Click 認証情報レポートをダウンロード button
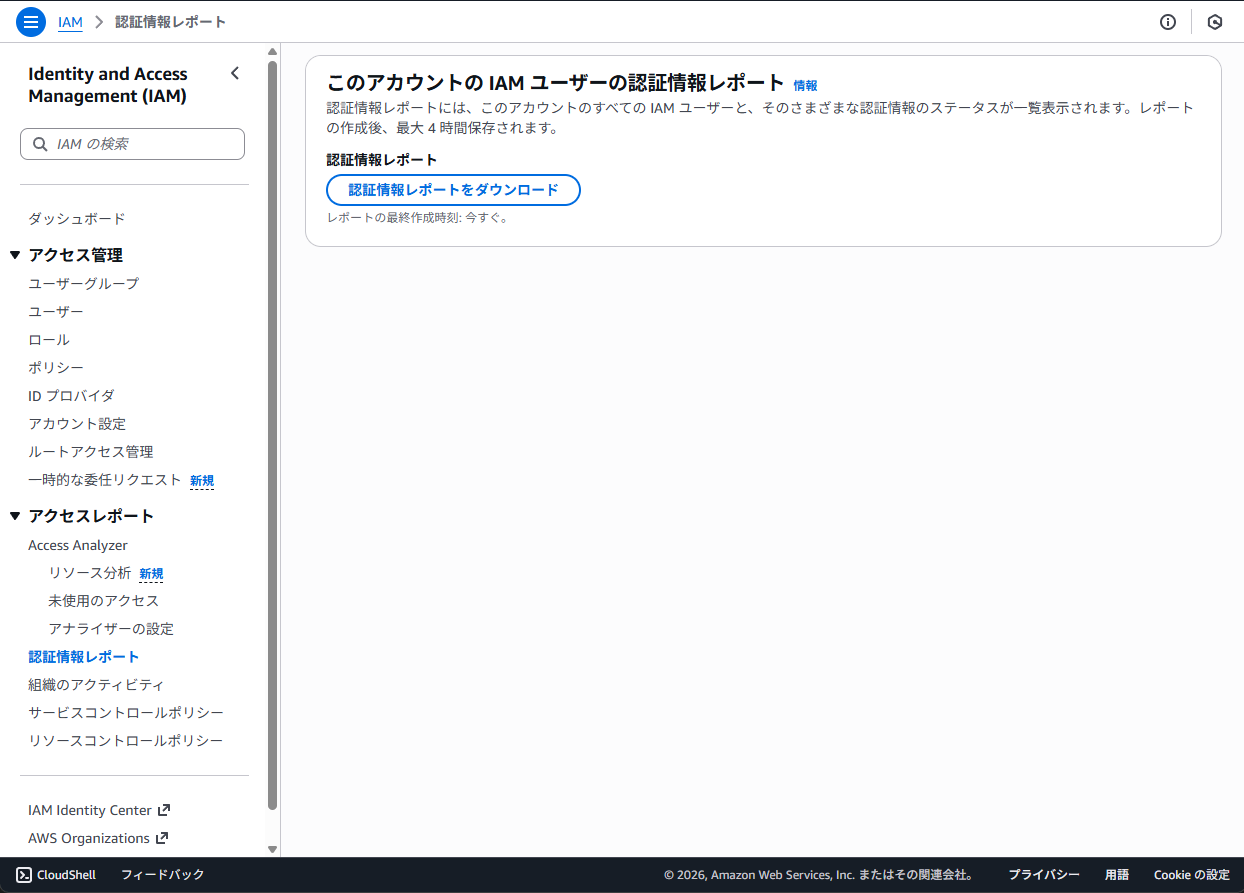 [454, 190]
